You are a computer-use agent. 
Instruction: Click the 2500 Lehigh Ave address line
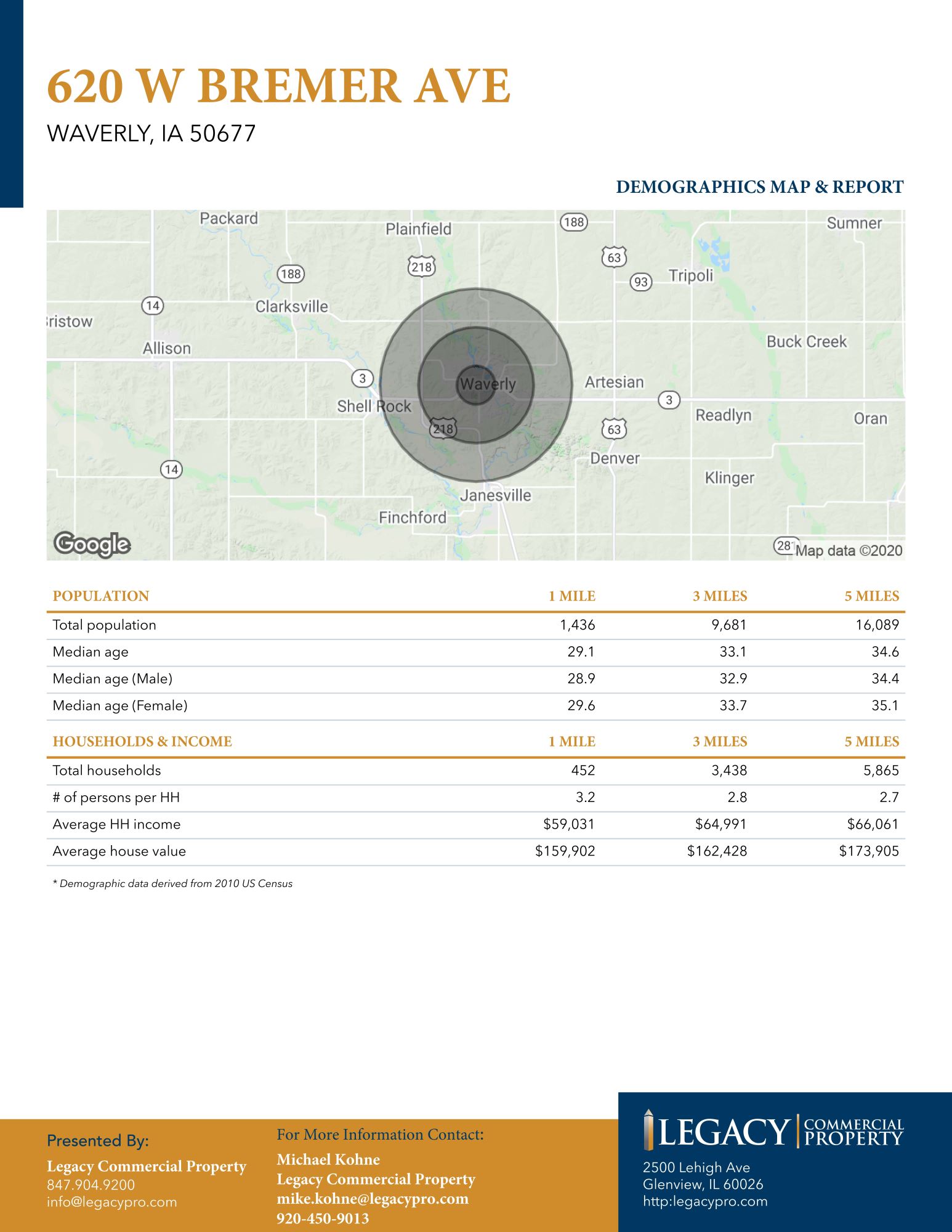(696, 1168)
